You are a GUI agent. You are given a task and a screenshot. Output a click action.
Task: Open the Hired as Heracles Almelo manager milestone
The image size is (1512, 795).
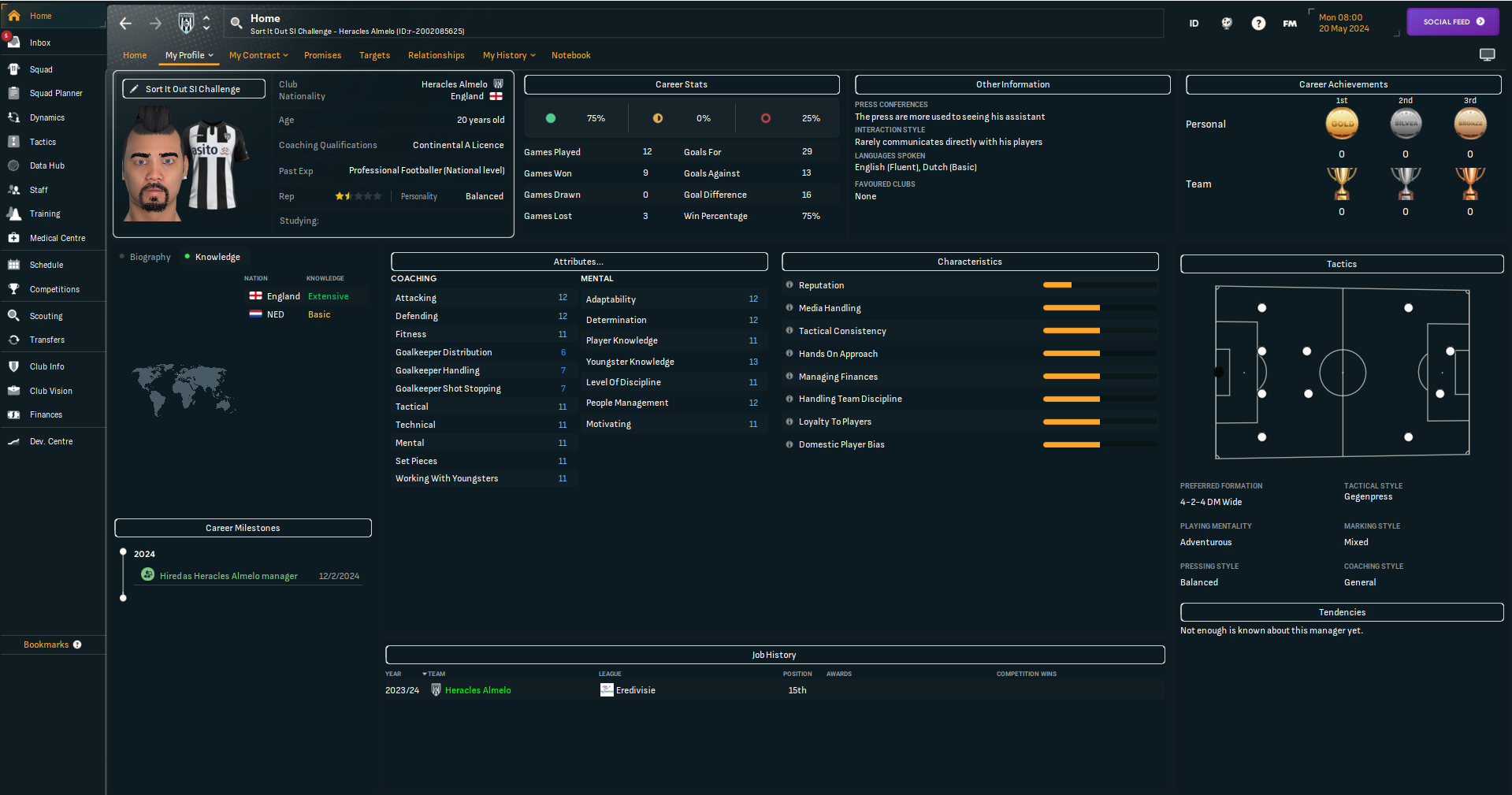(228, 576)
